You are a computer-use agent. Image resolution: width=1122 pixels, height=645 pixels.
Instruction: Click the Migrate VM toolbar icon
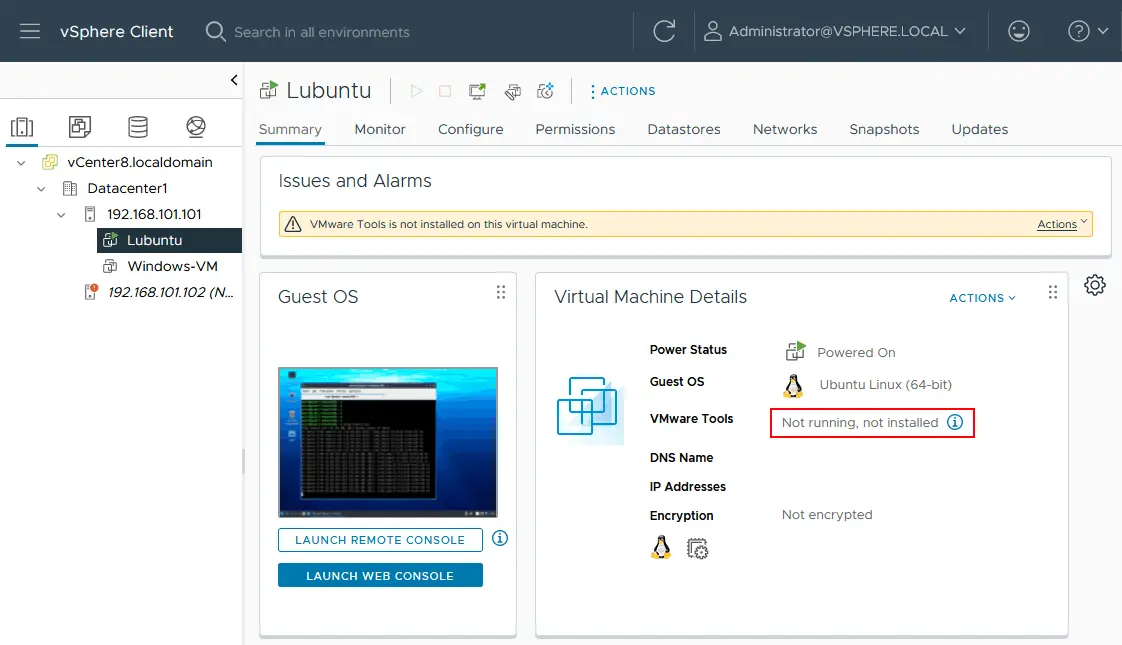tap(512, 90)
